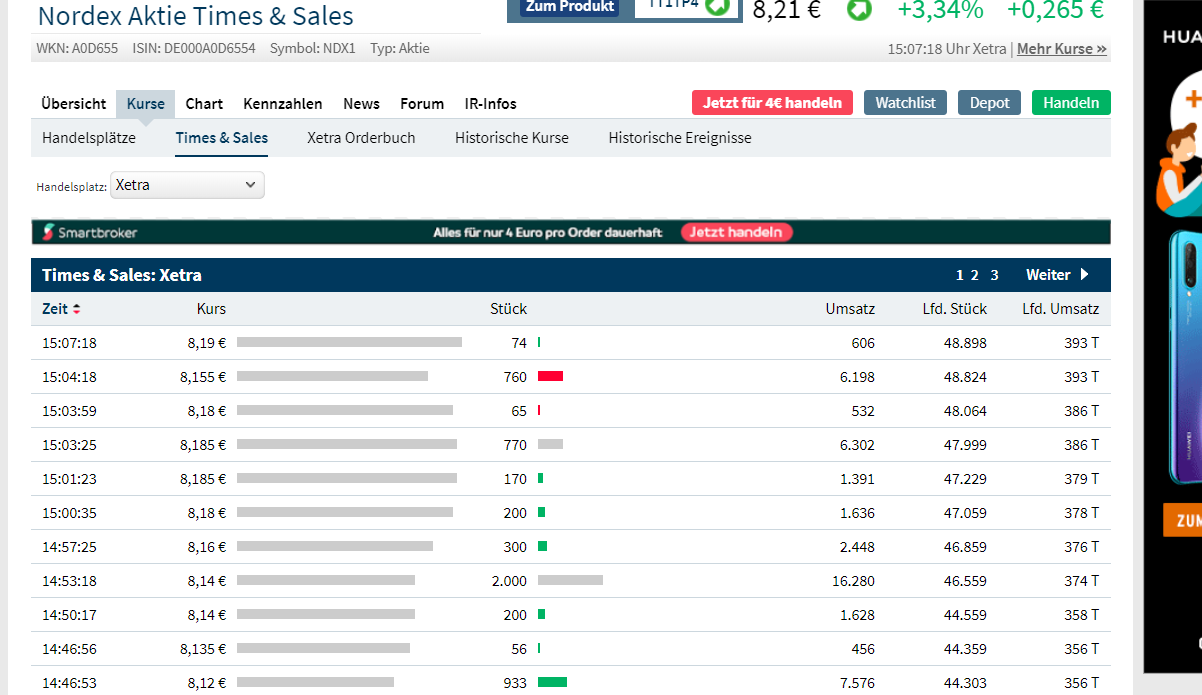Click the gray volume bar in 14:53:18 row
The height and width of the screenshot is (695, 1202).
pyautogui.click(x=570, y=580)
